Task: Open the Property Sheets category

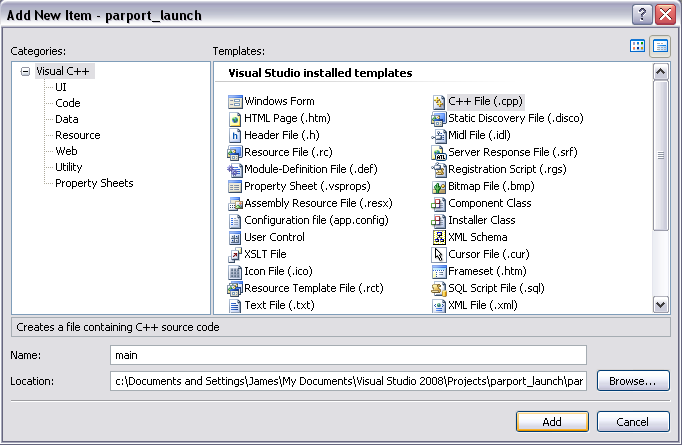Action: pyautogui.click(x=94, y=183)
